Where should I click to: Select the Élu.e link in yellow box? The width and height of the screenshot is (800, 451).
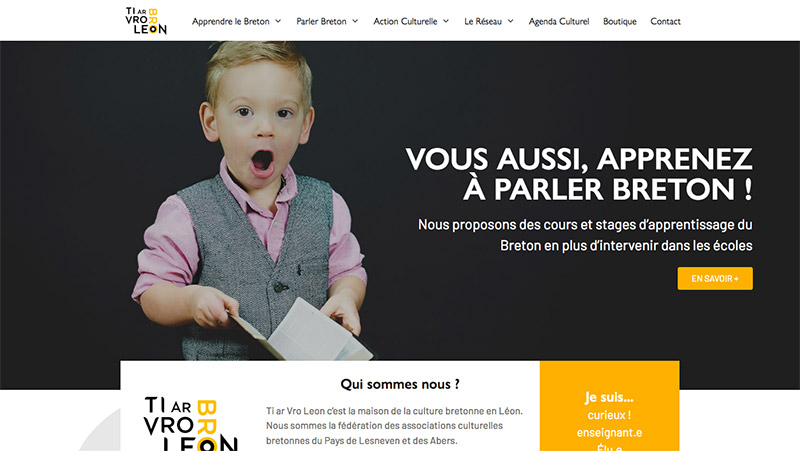[x=609, y=447]
